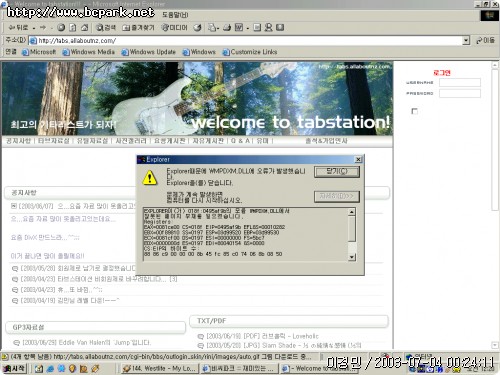
Task: Click the warning icon in Explorer dialog
Action: click(x=150, y=178)
